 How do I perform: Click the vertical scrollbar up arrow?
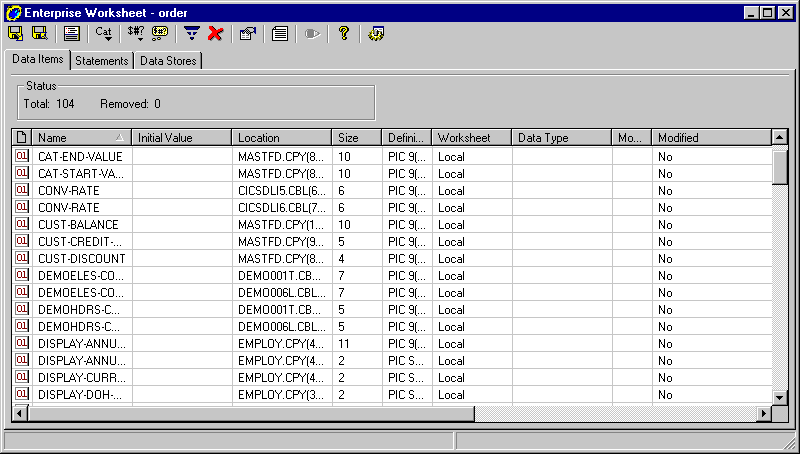[780, 137]
